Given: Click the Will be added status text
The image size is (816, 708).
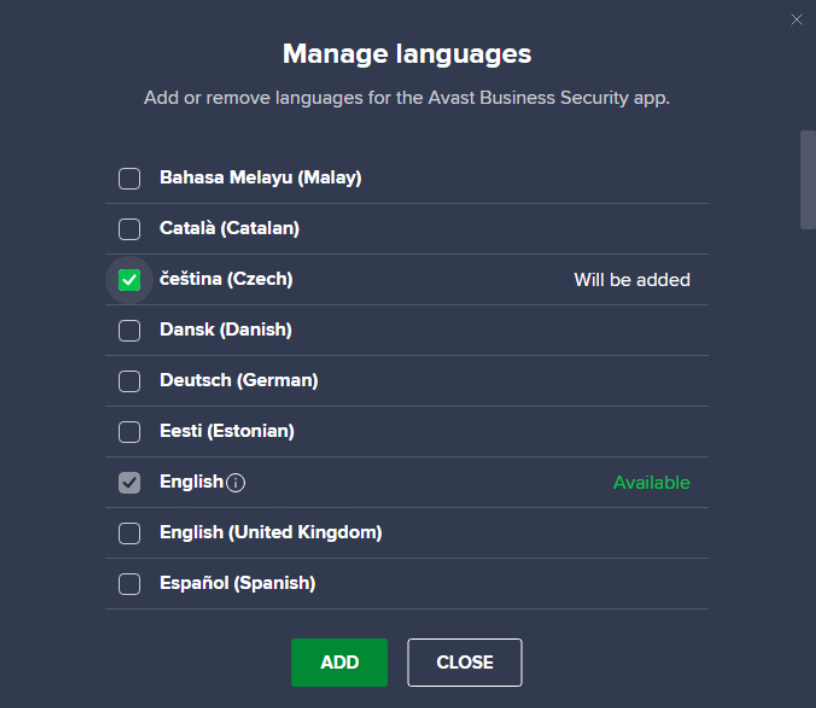Looking at the screenshot, I should click(632, 280).
